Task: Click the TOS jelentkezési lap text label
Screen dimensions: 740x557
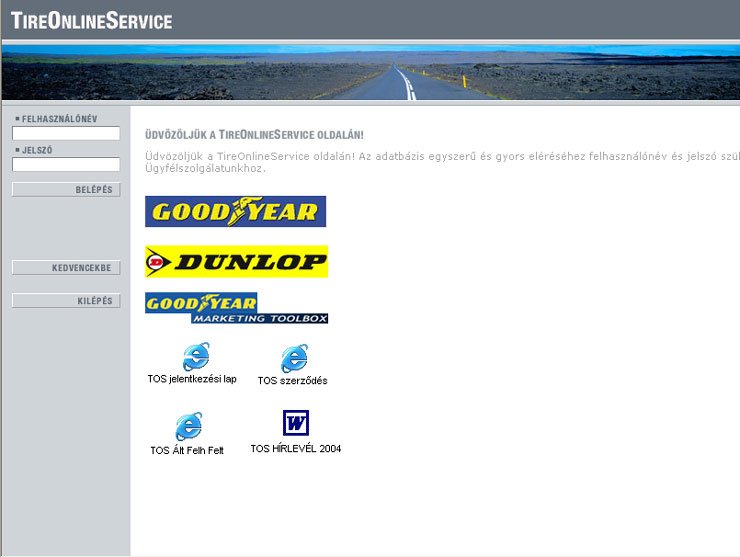Action: (192, 379)
